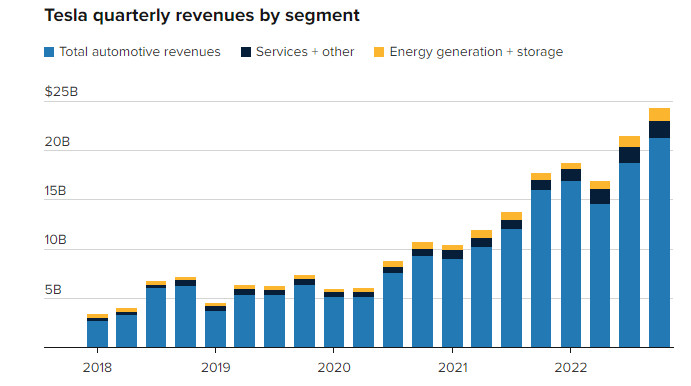Click the 5B y-axis label
The width and height of the screenshot is (691, 386).
point(53,290)
